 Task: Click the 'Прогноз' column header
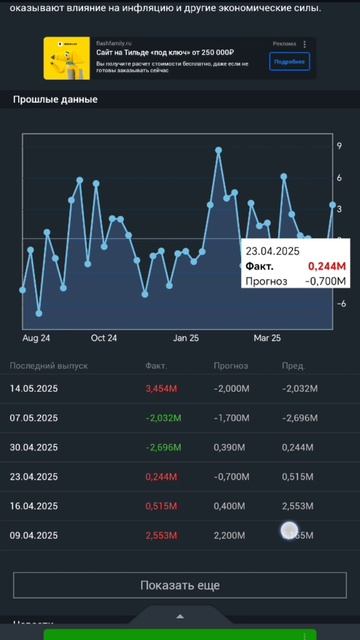tap(231, 366)
